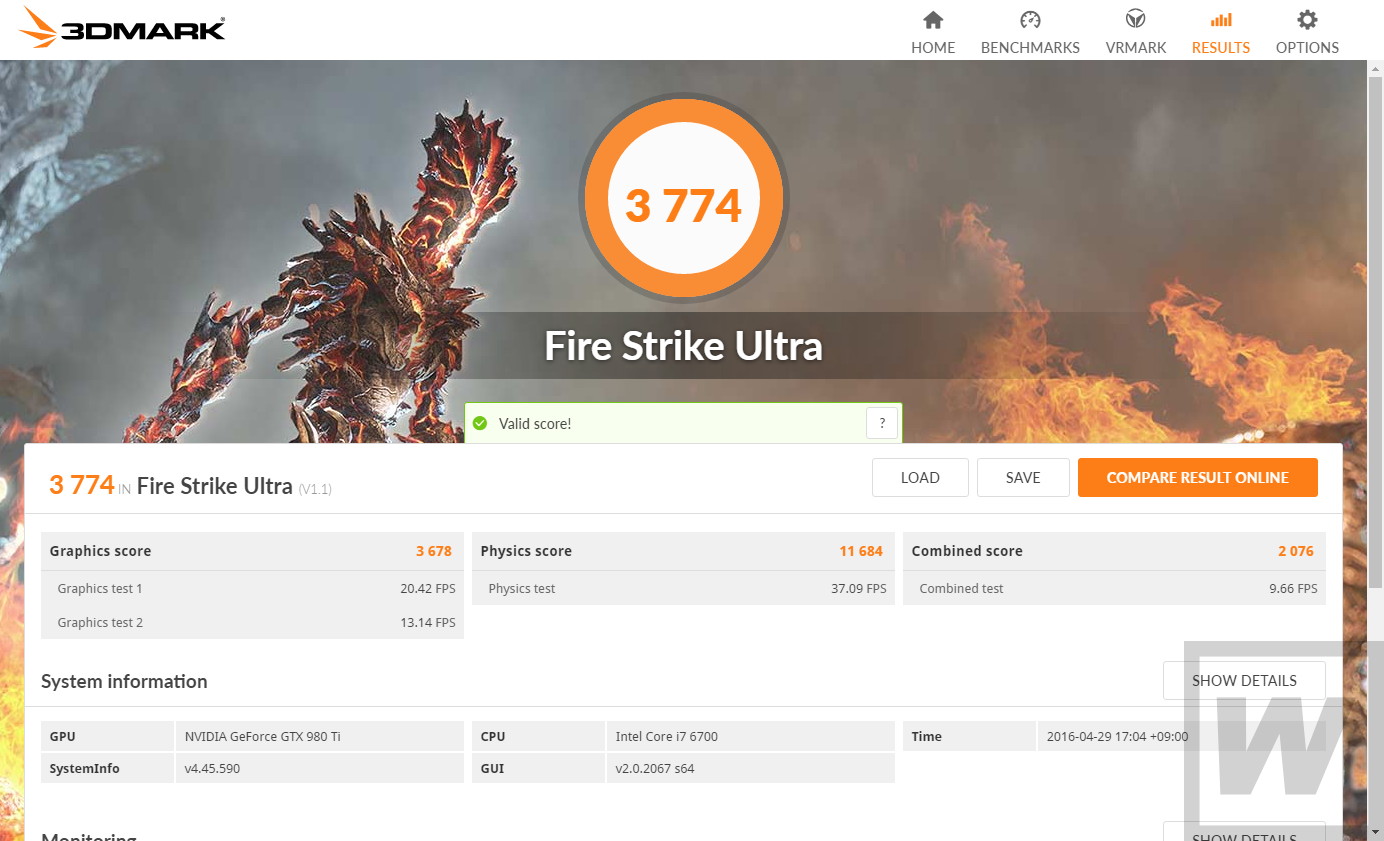Viewport: 1384px width, 841px height.
Task: Click the Graphics test 1 row
Action: coord(252,588)
